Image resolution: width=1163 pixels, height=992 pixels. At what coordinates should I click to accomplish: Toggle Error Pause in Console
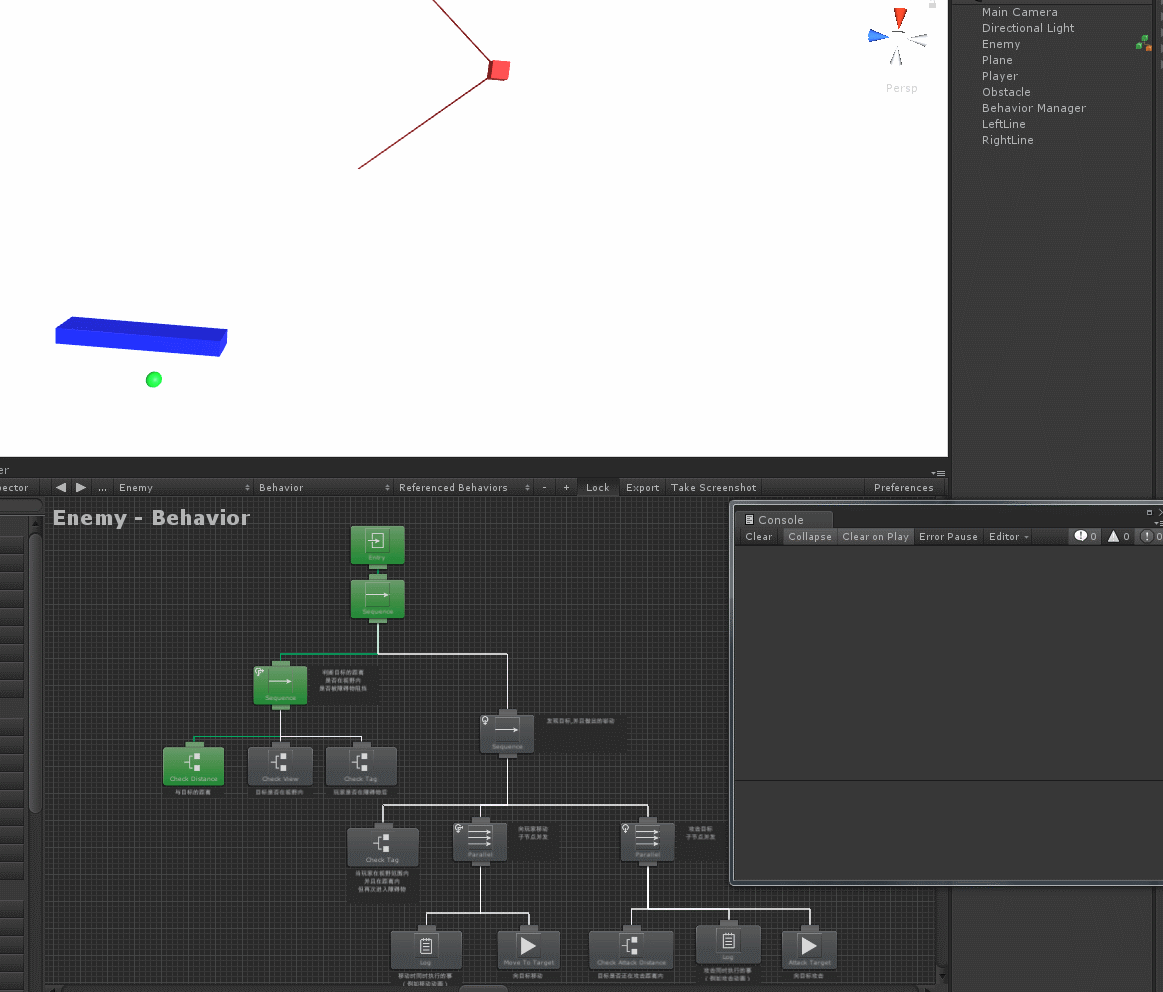(948, 536)
